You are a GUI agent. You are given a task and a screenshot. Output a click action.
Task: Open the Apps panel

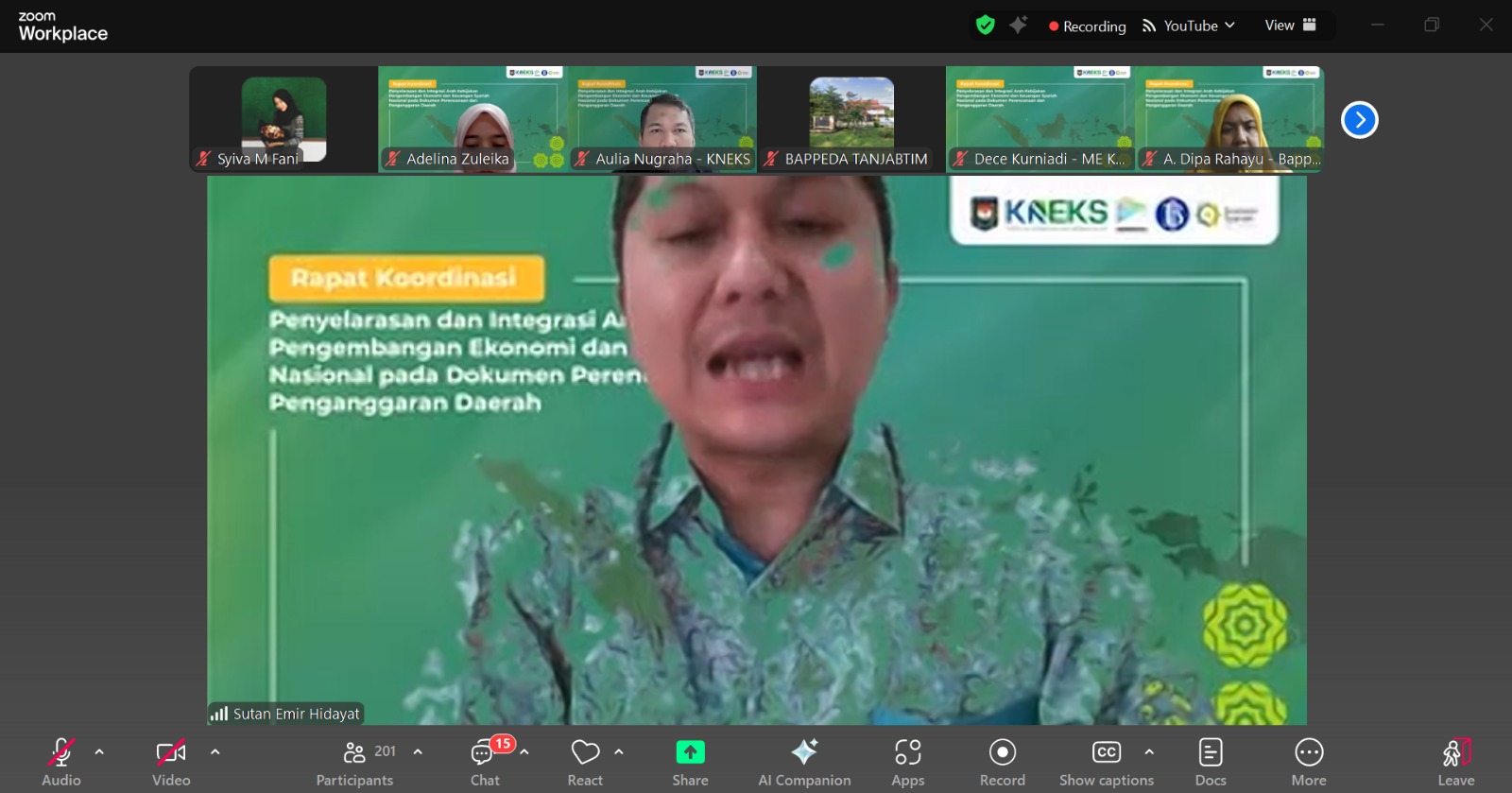click(907, 762)
